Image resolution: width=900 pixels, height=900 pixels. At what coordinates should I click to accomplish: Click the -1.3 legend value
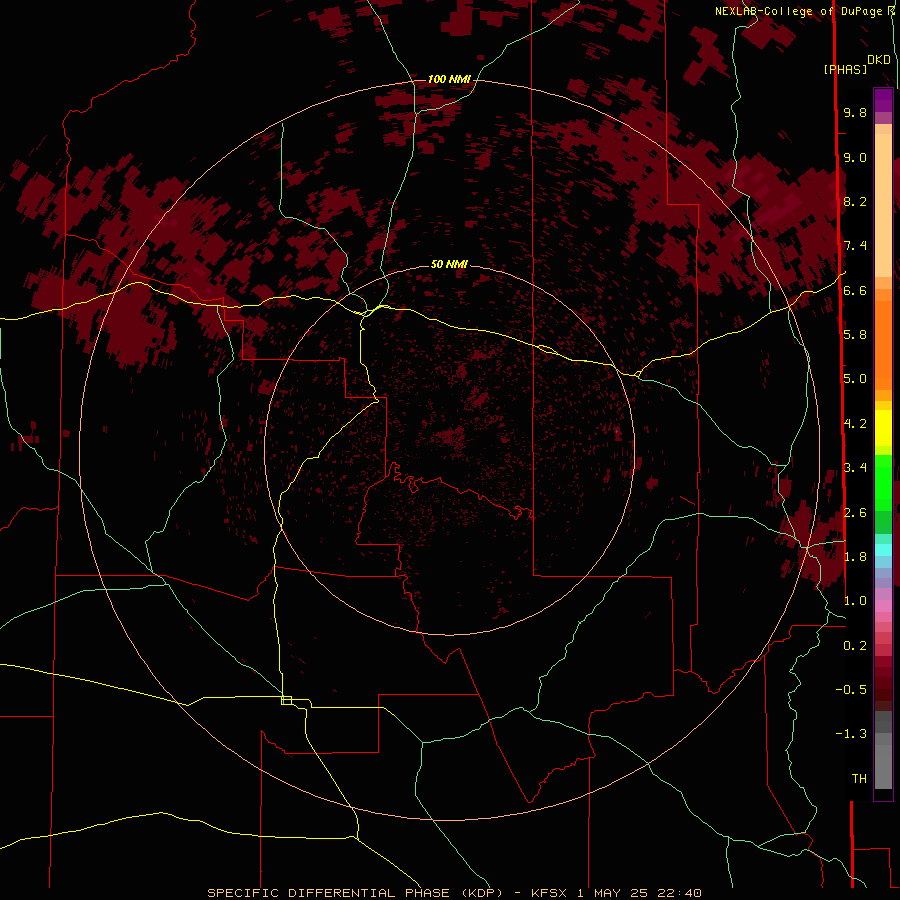pyautogui.click(x=851, y=734)
